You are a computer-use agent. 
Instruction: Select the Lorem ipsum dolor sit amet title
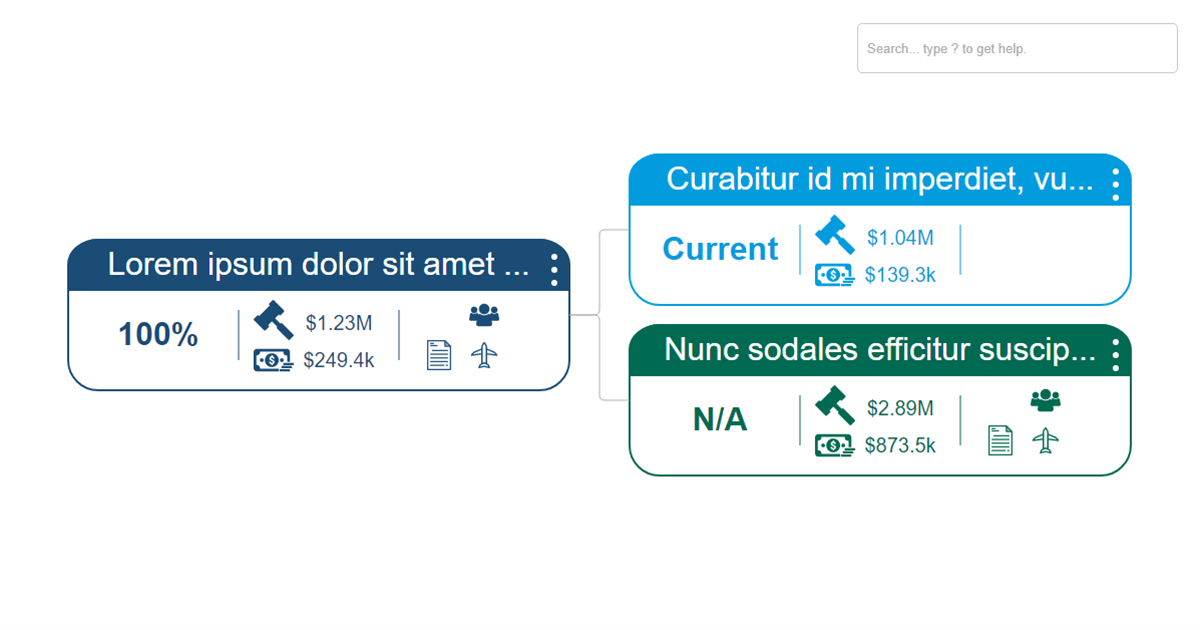[318, 265]
